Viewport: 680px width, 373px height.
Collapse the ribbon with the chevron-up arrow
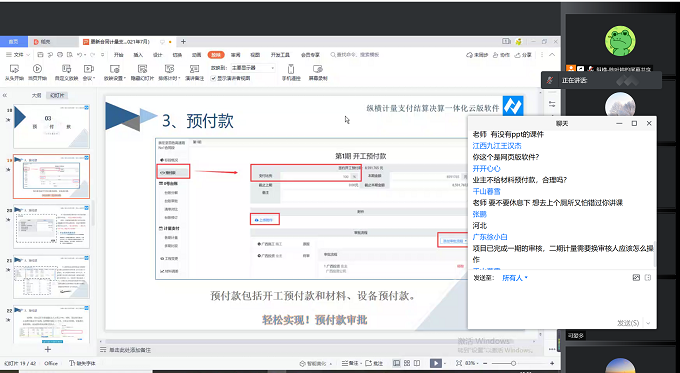tap(552, 55)
